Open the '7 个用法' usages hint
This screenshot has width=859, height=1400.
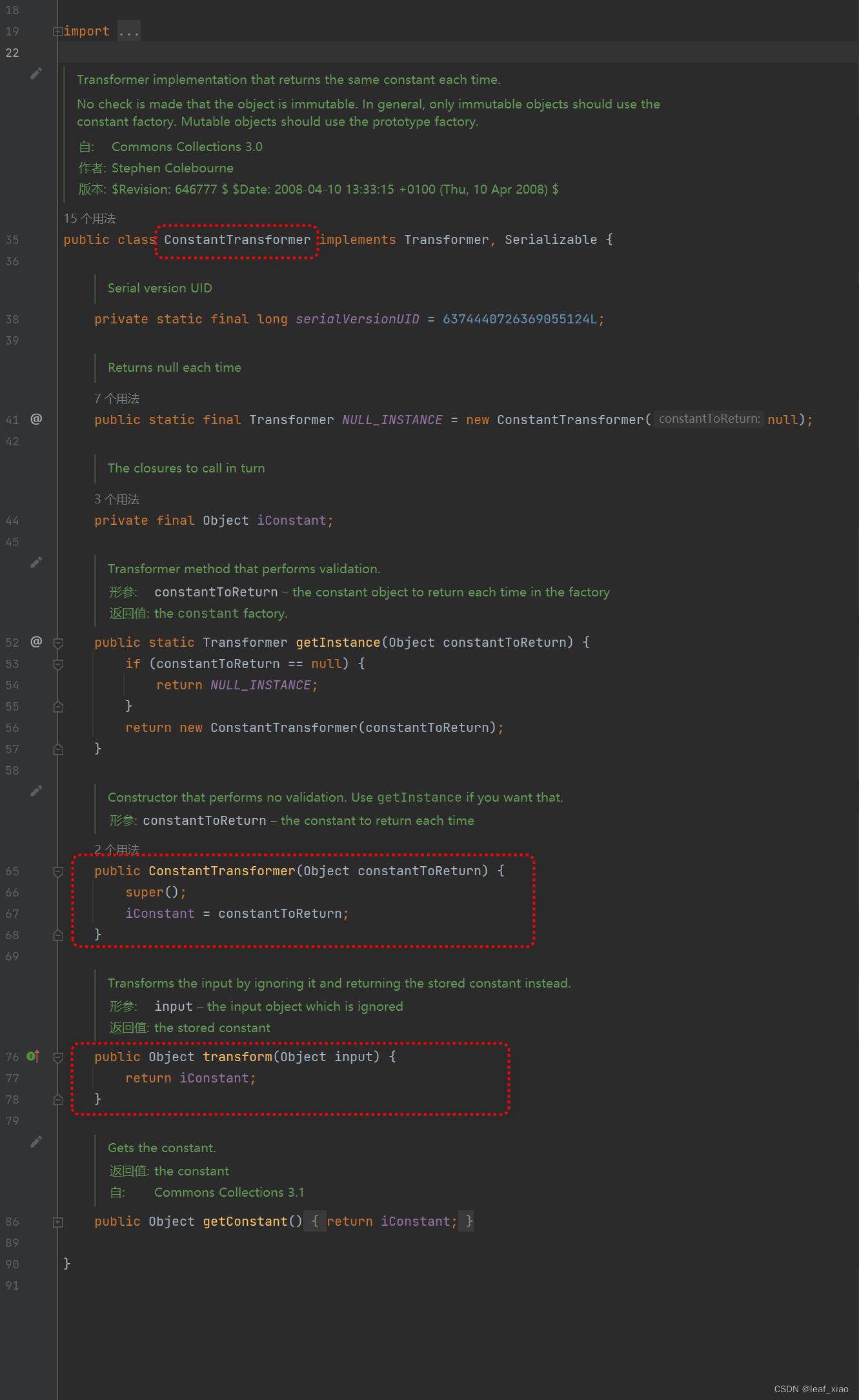tap(117, 398)
